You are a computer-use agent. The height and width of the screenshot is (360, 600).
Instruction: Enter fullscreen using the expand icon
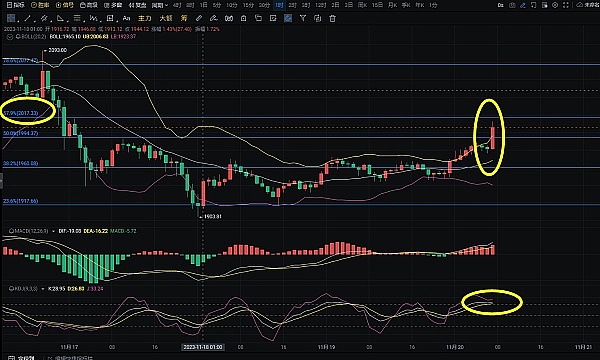pyautogui.click(x=566, y=5)
